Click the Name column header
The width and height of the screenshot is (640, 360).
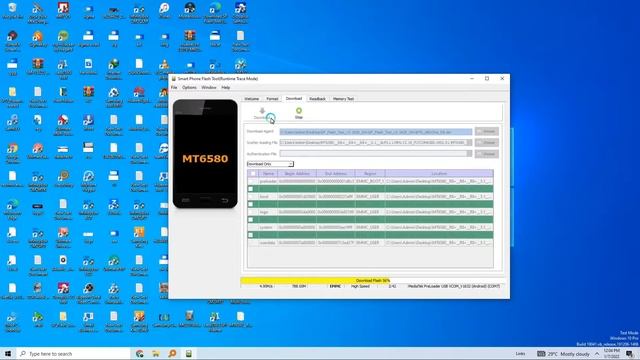(x=268, y=173)
